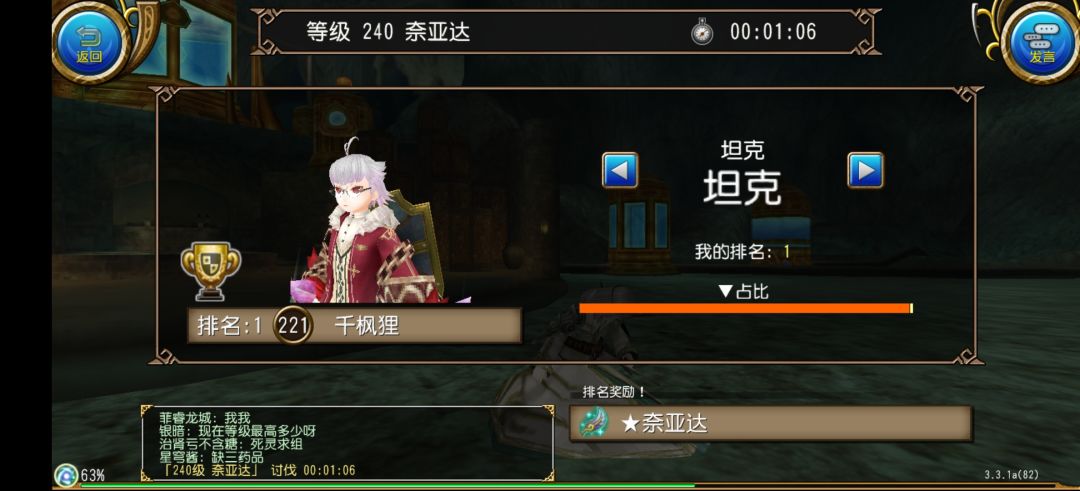Viewport: 1080px width, 491px height.
Task: Click the right arrow beside 坦克
Action: [x=865, y=170]
